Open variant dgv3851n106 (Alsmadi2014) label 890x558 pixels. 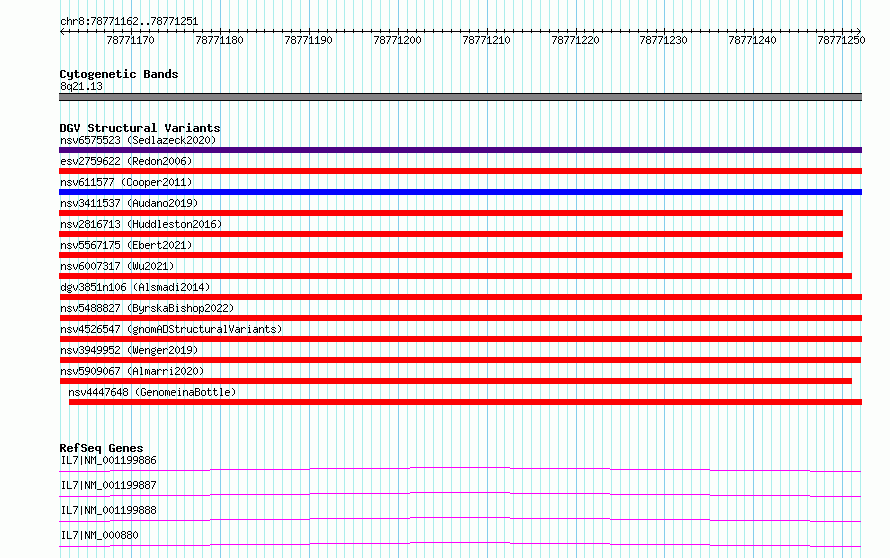coord(135,287)
